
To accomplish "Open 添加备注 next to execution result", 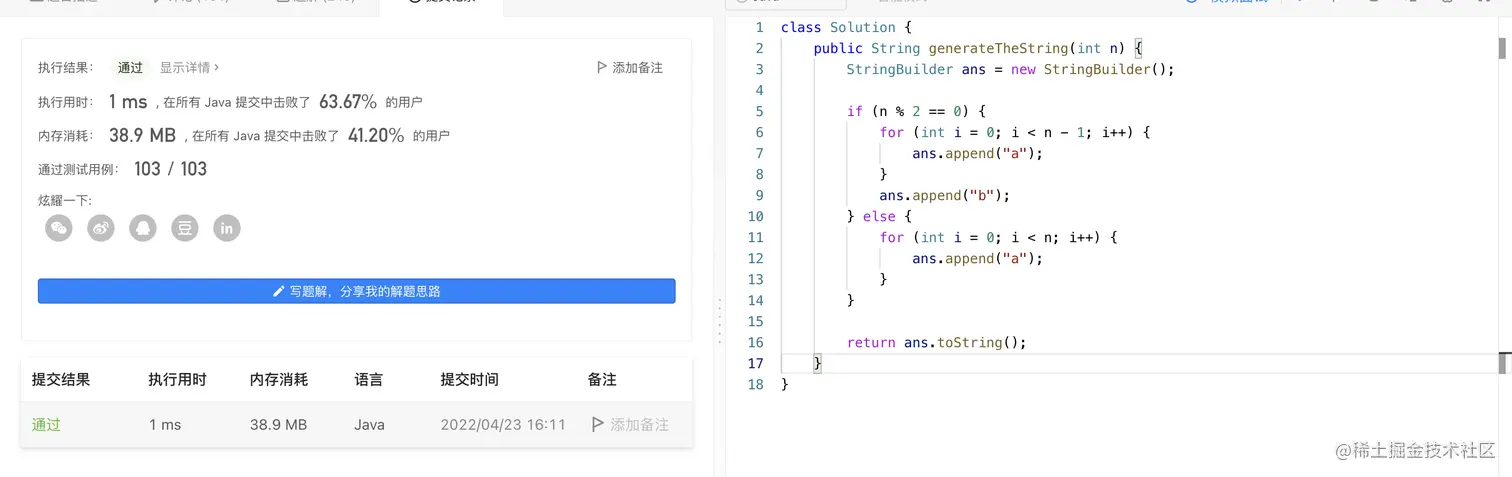I will (x=630, y=68).
